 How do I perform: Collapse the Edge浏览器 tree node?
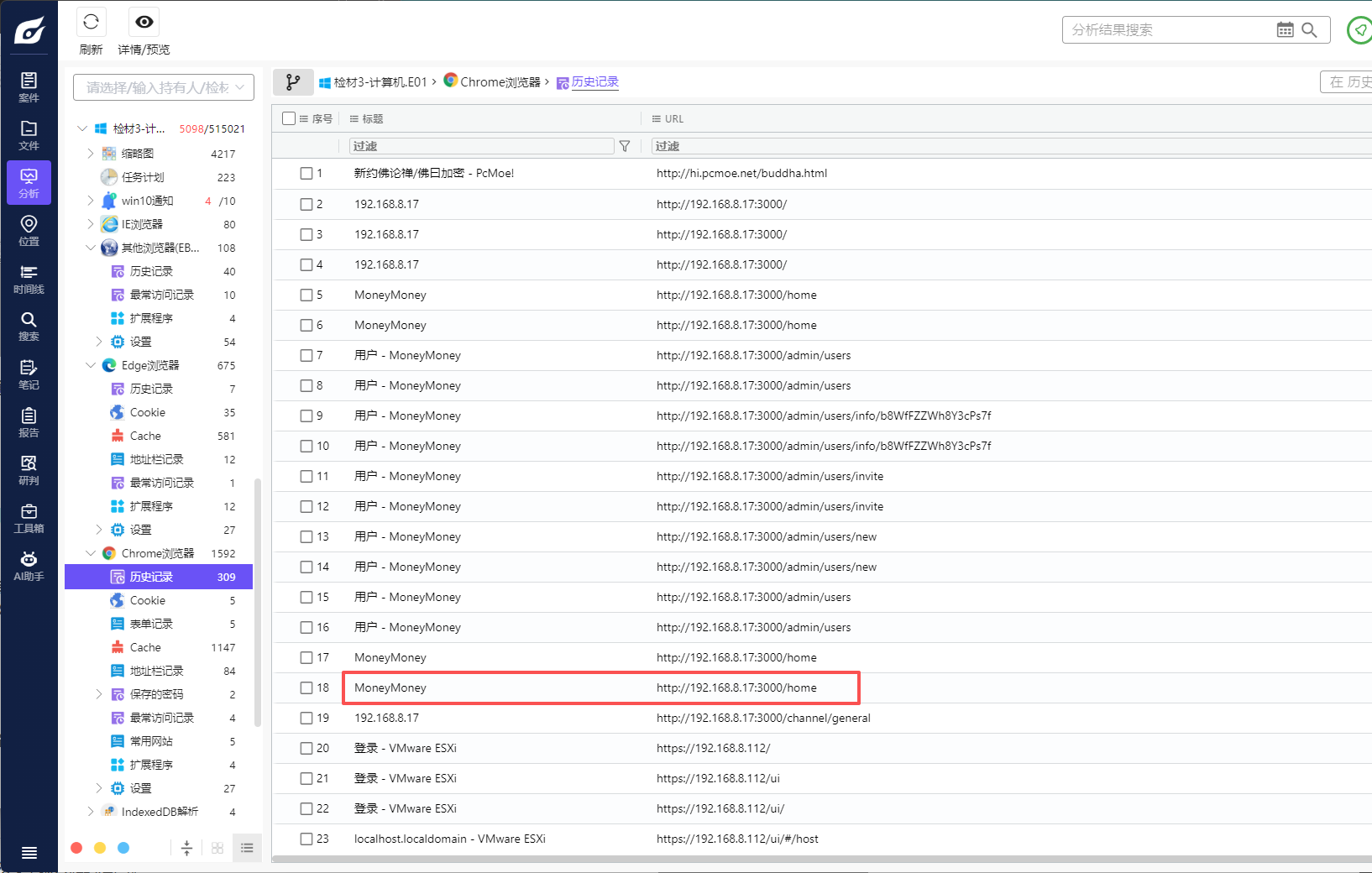point(91,365)
